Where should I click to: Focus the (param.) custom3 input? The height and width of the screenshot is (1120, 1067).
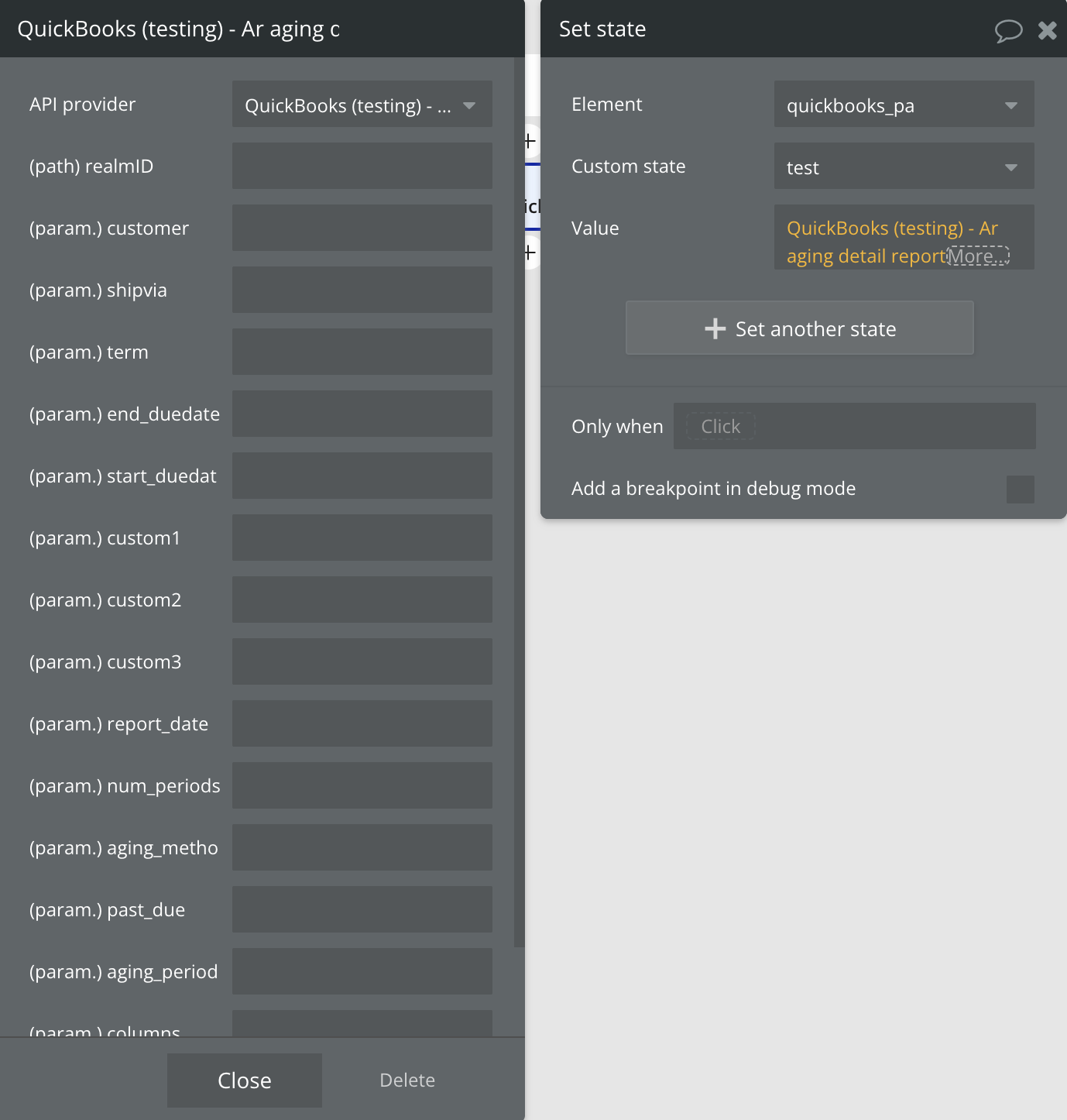tap(362, 661)
